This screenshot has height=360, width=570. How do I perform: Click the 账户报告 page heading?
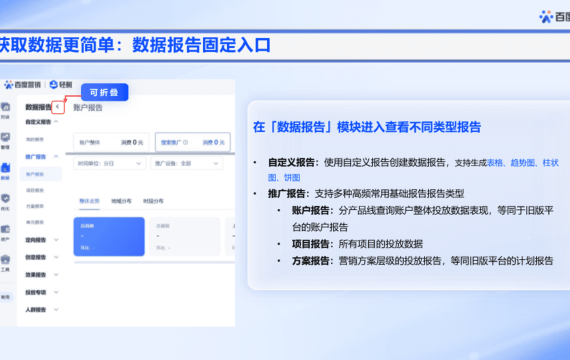(88, 108)
